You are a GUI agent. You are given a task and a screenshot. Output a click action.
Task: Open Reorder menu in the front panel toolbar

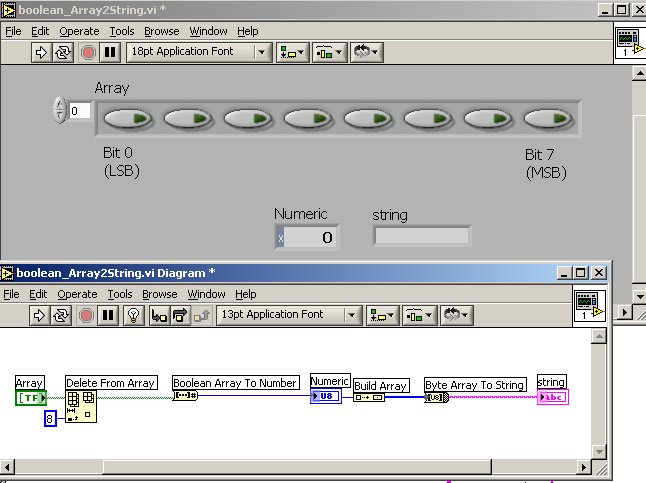click(x=367, y=52)
